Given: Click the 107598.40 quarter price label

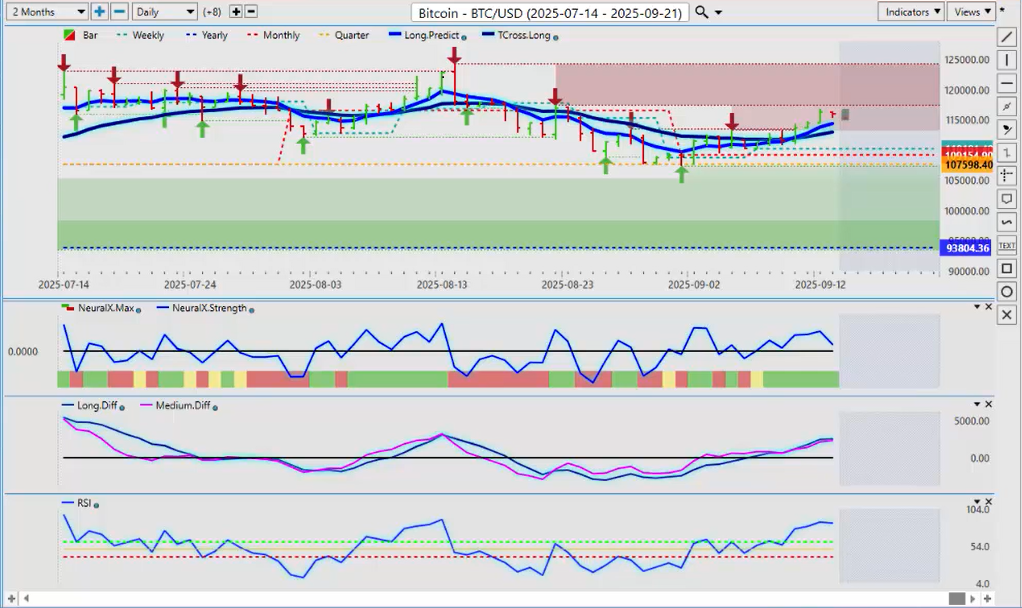Looking at the screenshot, I should tap(967, 165).
